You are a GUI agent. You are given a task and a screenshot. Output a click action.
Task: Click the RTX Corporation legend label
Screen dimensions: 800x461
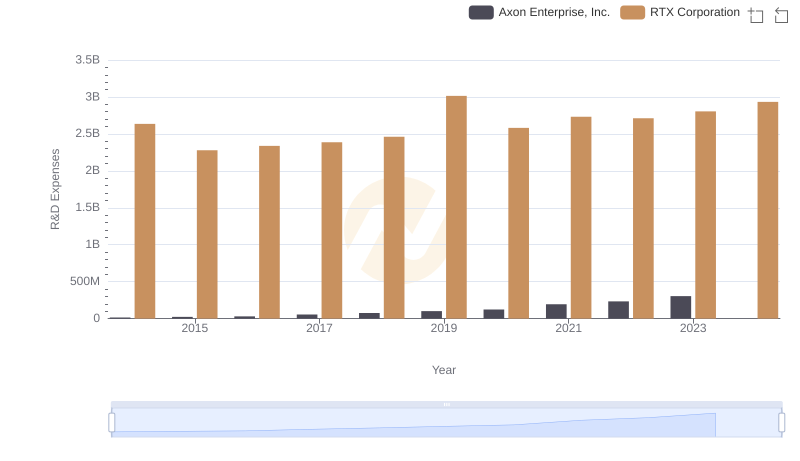pyautogui.click(x=695, y=12)
